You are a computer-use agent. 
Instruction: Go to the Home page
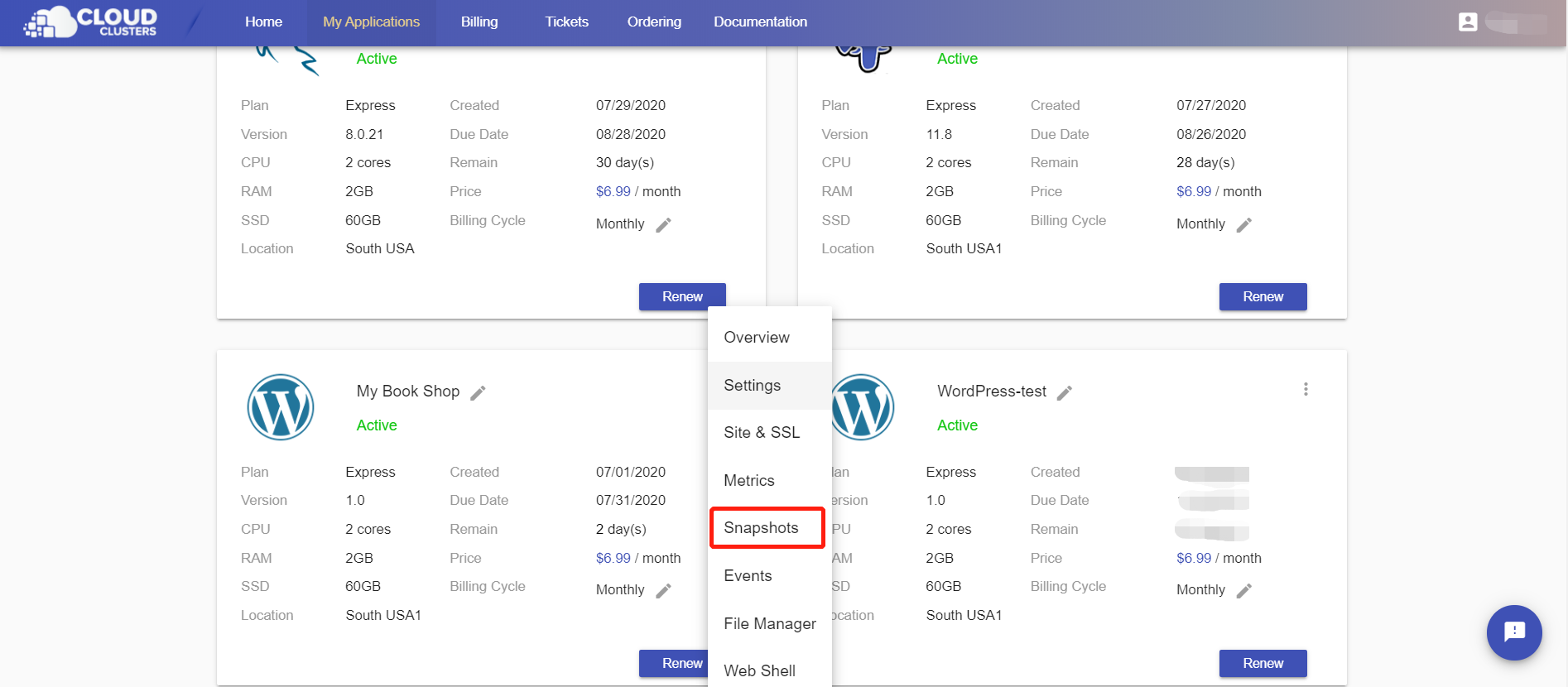click(x=263, y=22)
